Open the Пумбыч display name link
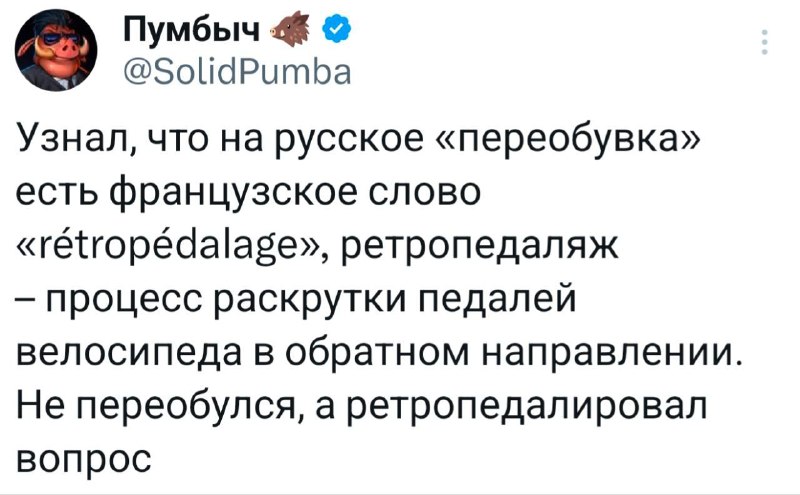This screenshot has height=495, width=800. pos(191,35)
